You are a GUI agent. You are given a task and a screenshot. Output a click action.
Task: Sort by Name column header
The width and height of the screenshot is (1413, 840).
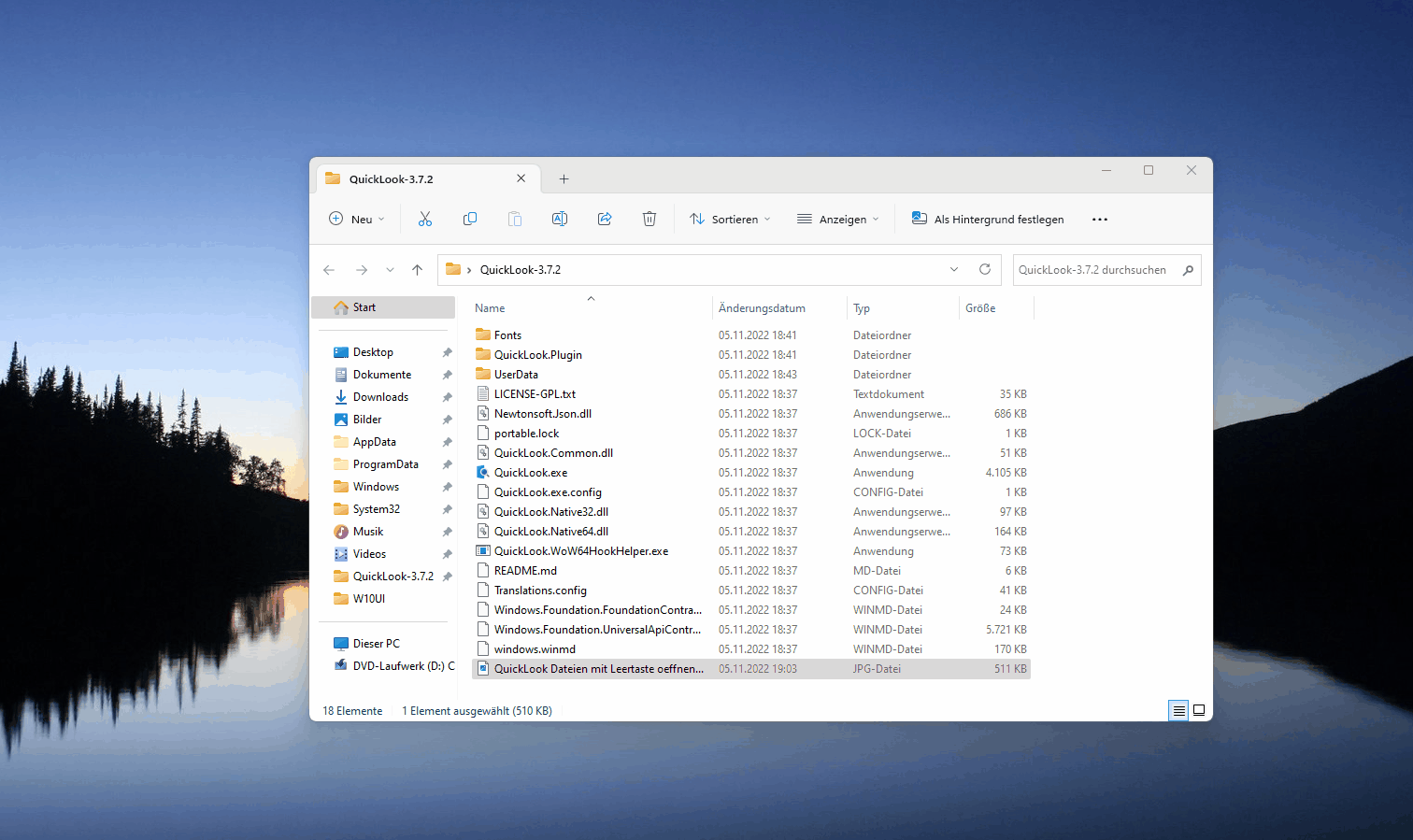tap(490, 308)
